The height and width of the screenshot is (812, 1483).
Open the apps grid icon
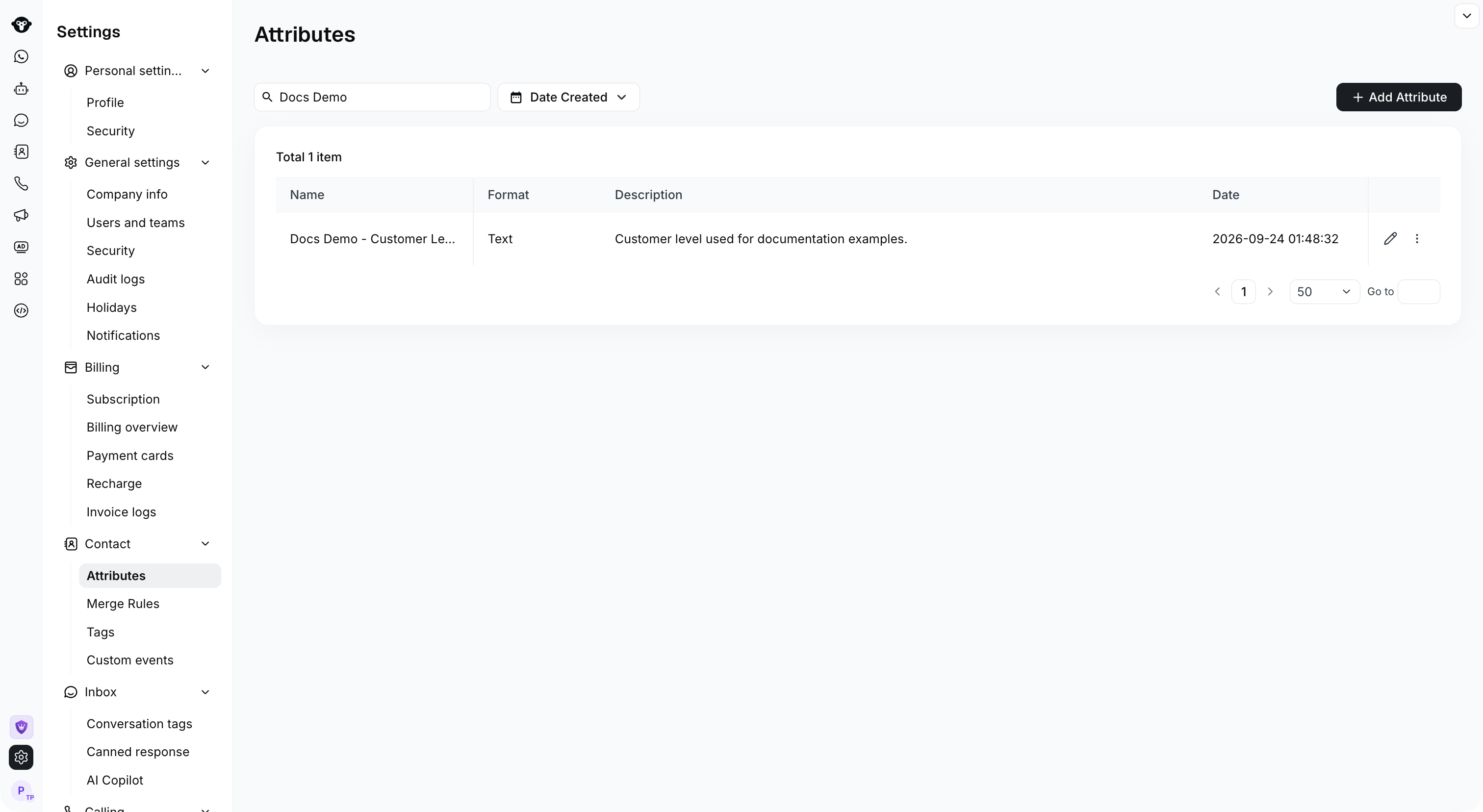tap(21, 279)
